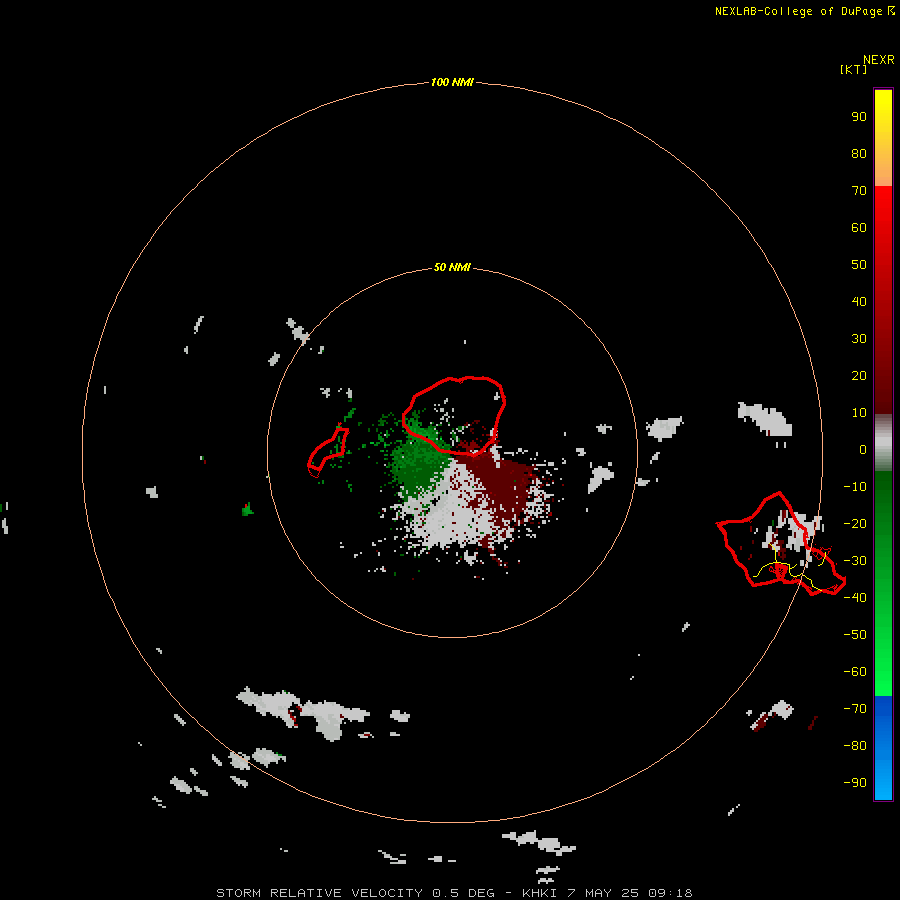The height and width of the screenshot is (900, 900).
Task: Select the -50 value on the velocity scale
Action: pos(855,635)
